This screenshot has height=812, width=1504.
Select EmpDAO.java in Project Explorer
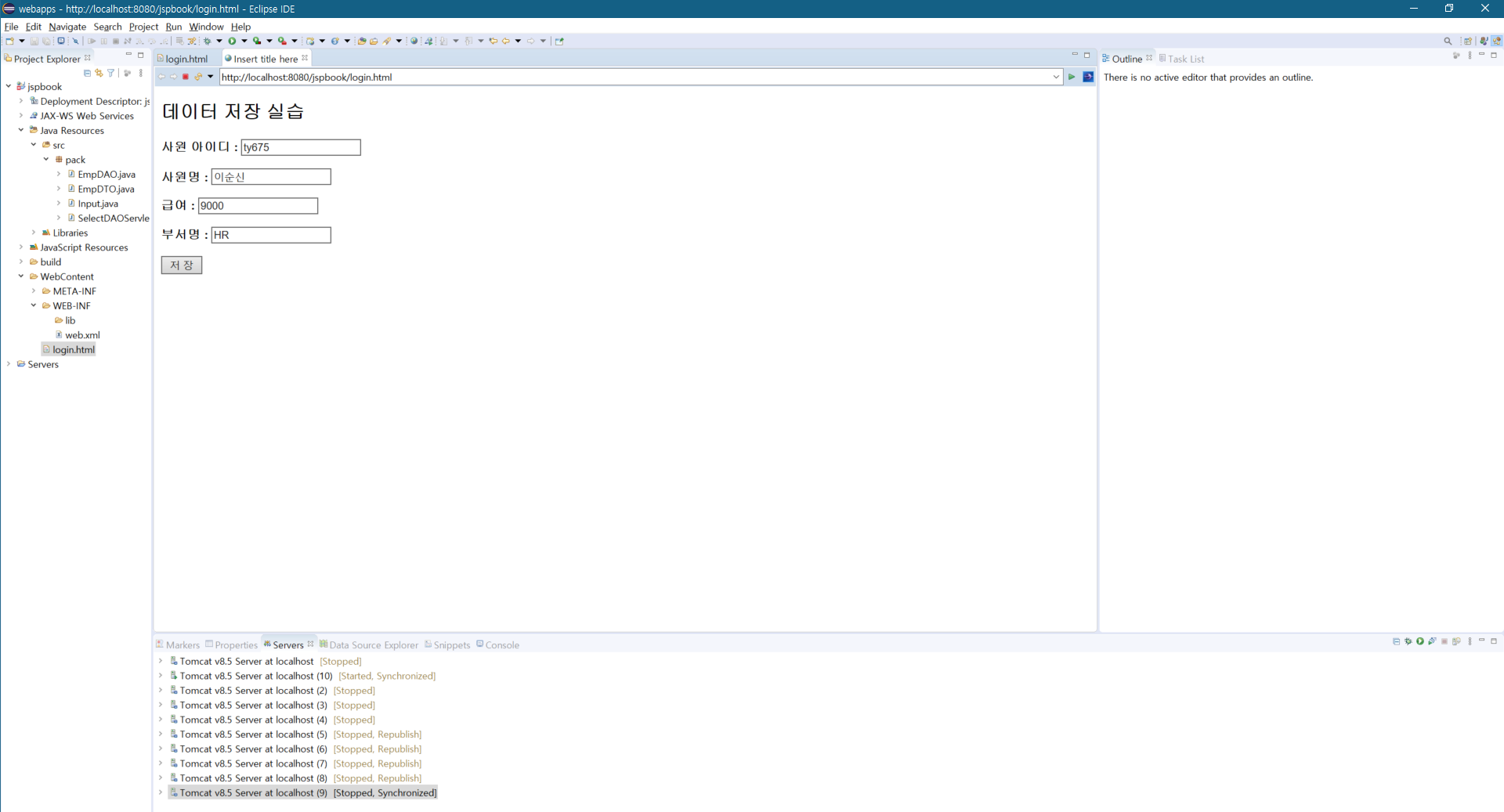click(x=106, y=175)
